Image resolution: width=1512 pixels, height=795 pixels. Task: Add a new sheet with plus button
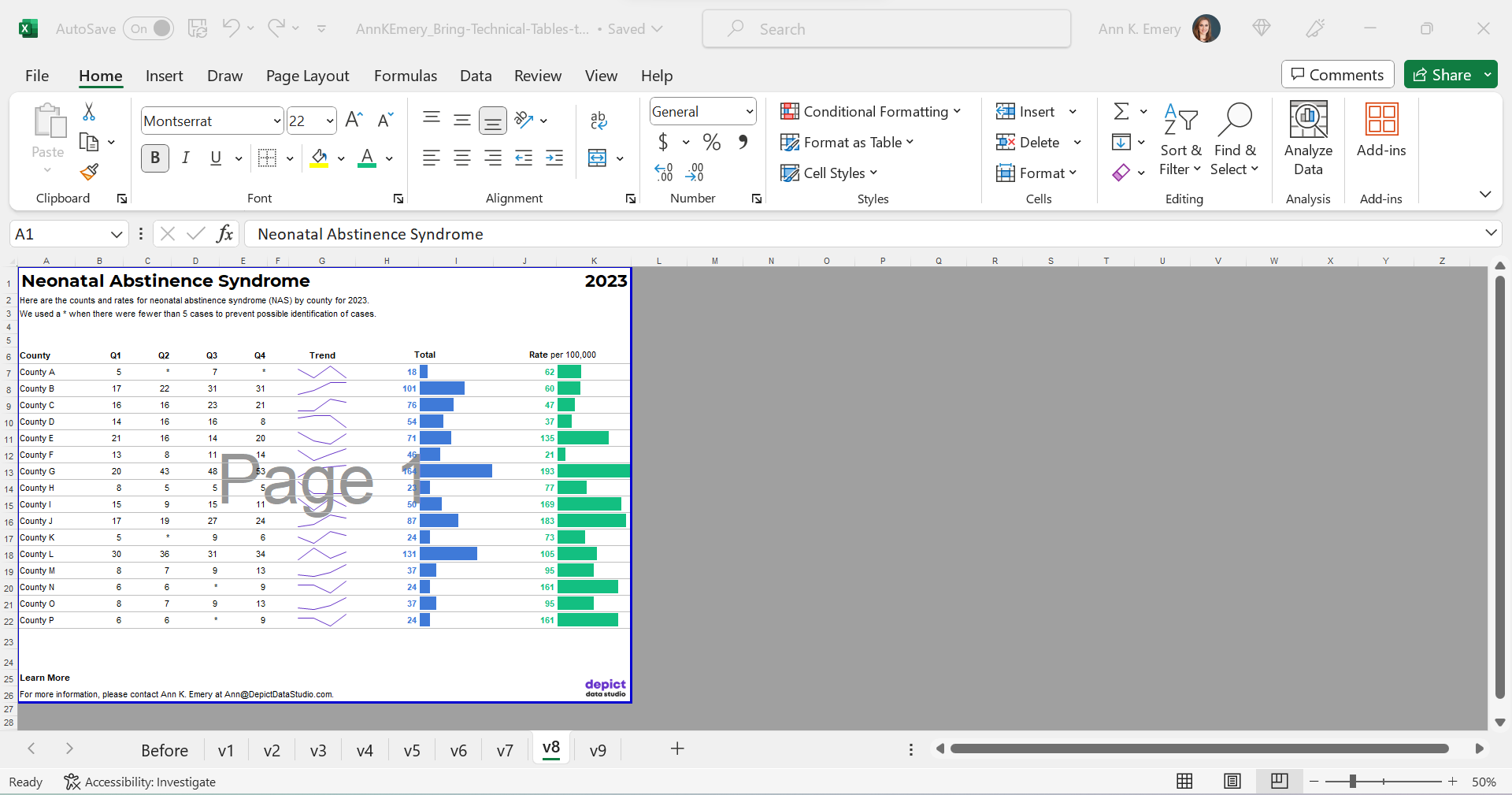point(676,749)
